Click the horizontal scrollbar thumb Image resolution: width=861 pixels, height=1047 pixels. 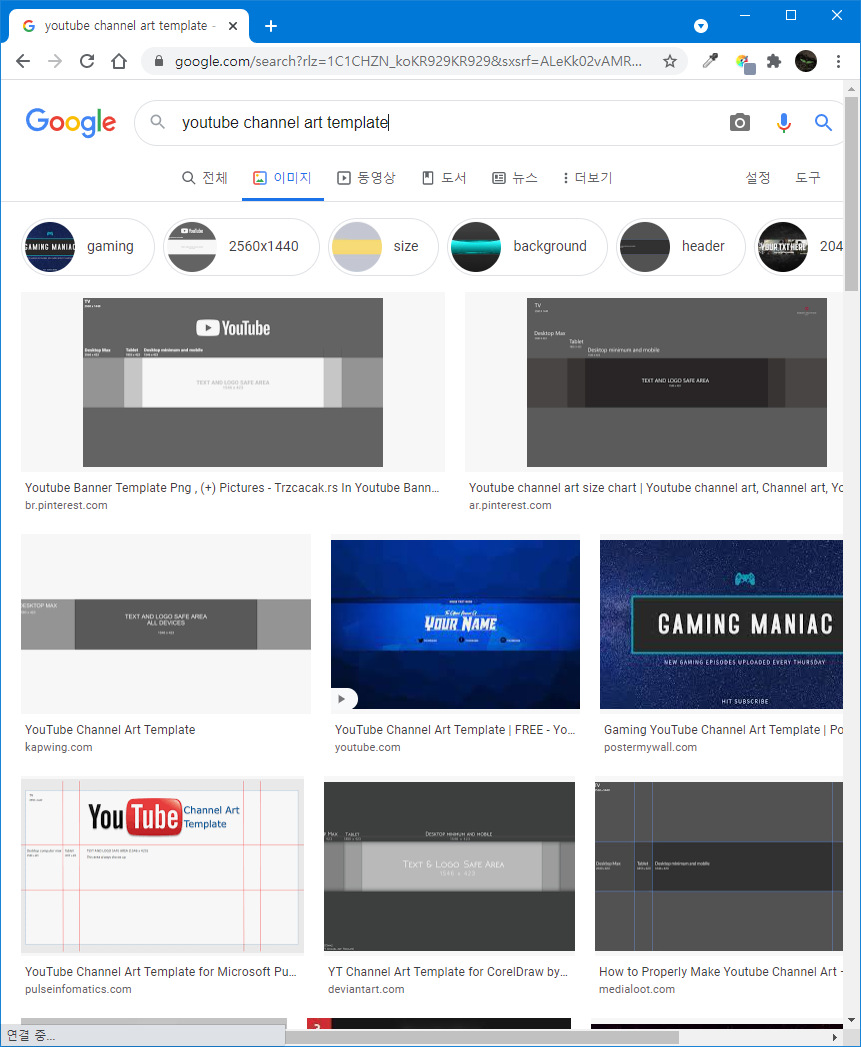[x=482, y=1038]
